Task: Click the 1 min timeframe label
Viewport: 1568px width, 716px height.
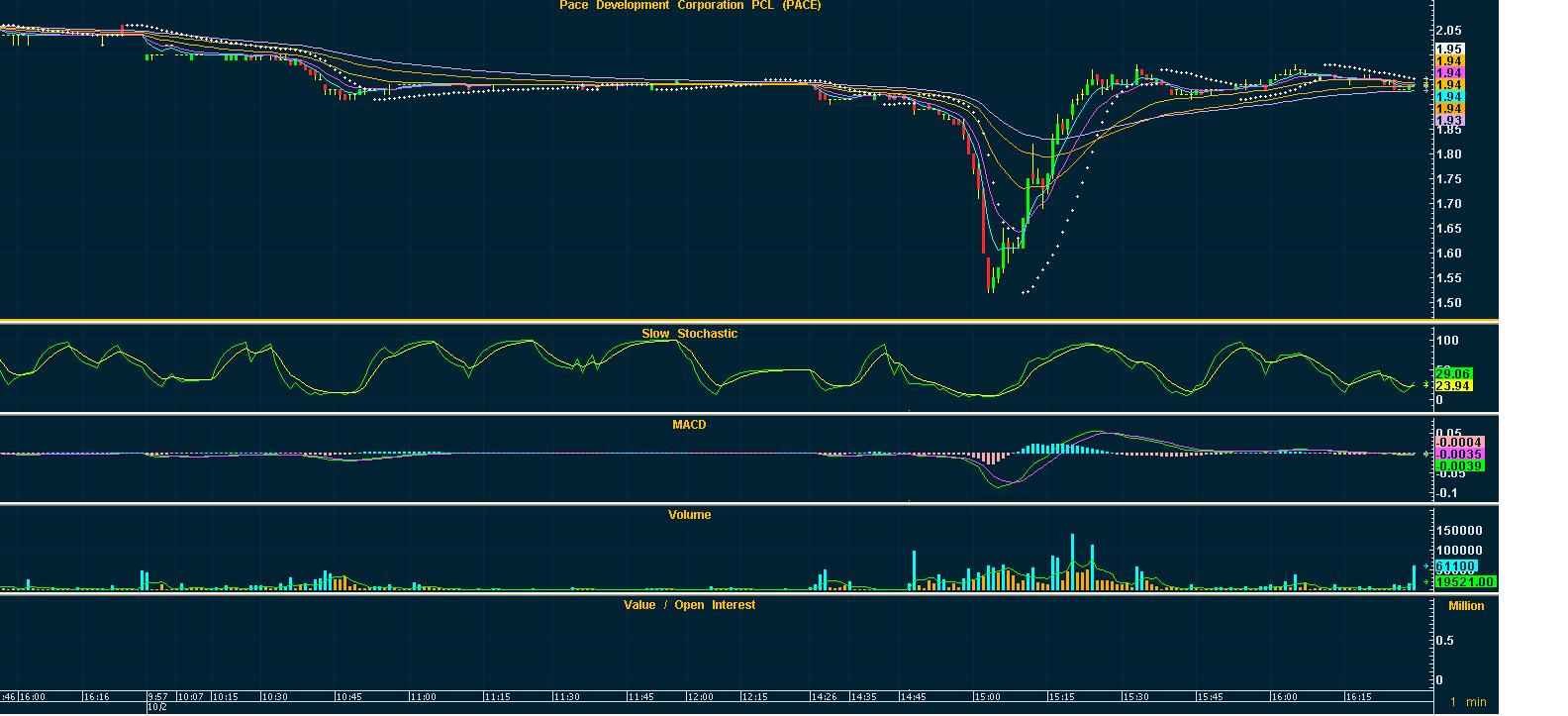Action: point(1468,702)
